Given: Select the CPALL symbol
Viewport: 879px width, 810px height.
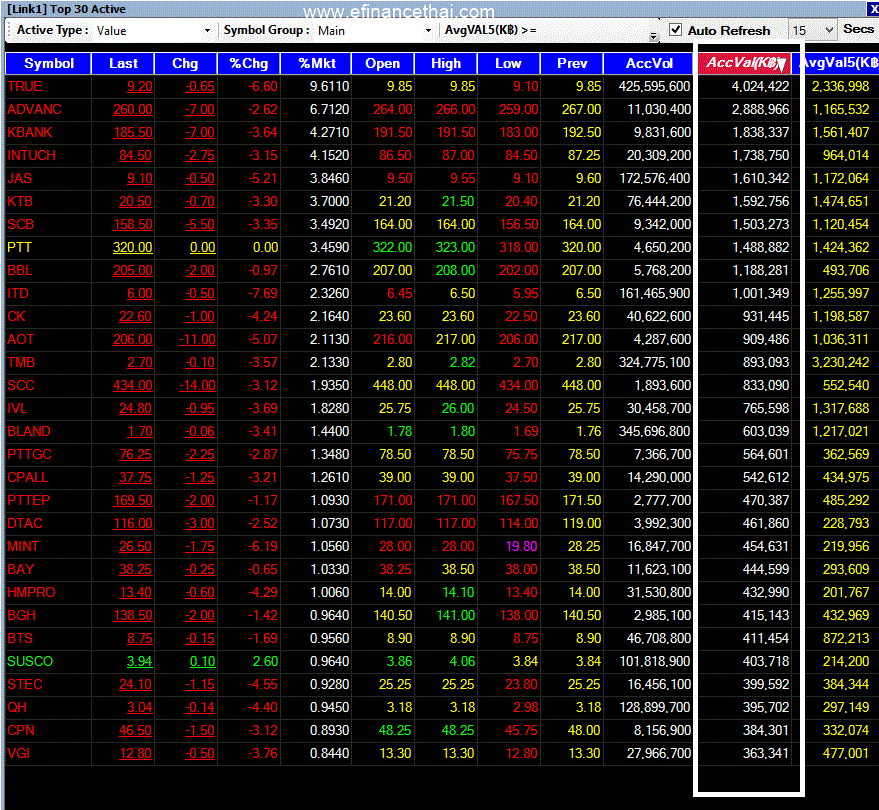Looking at the screenshot, I should click(x=28, y=477).
